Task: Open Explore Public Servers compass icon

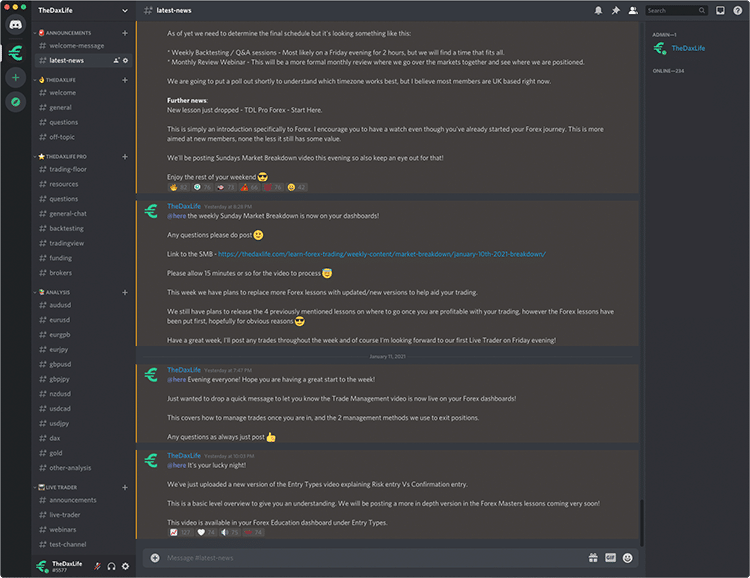Action: coord(16,102)
